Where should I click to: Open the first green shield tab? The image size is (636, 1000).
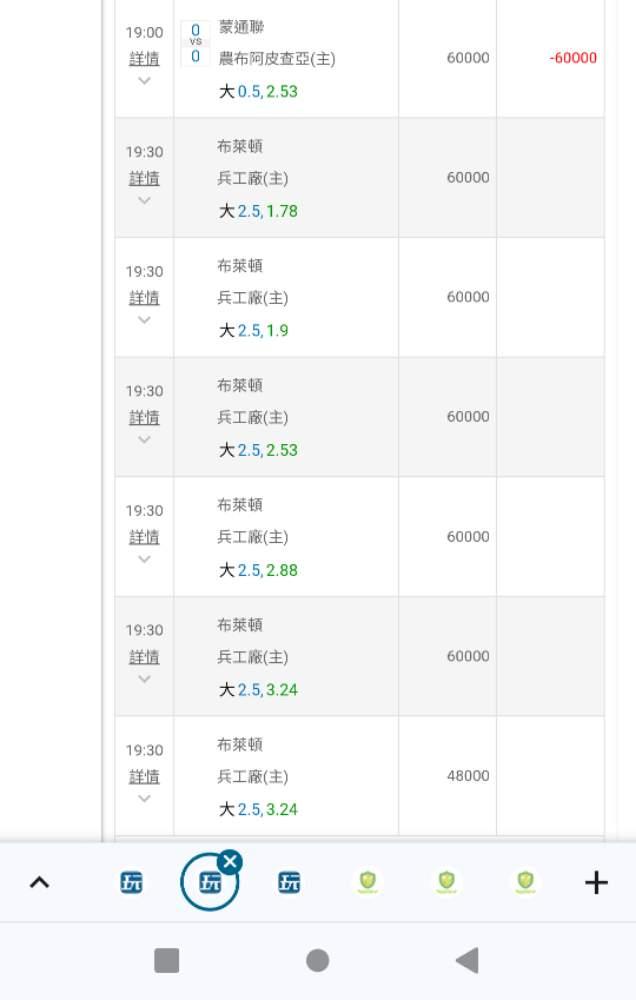point(367,882)
